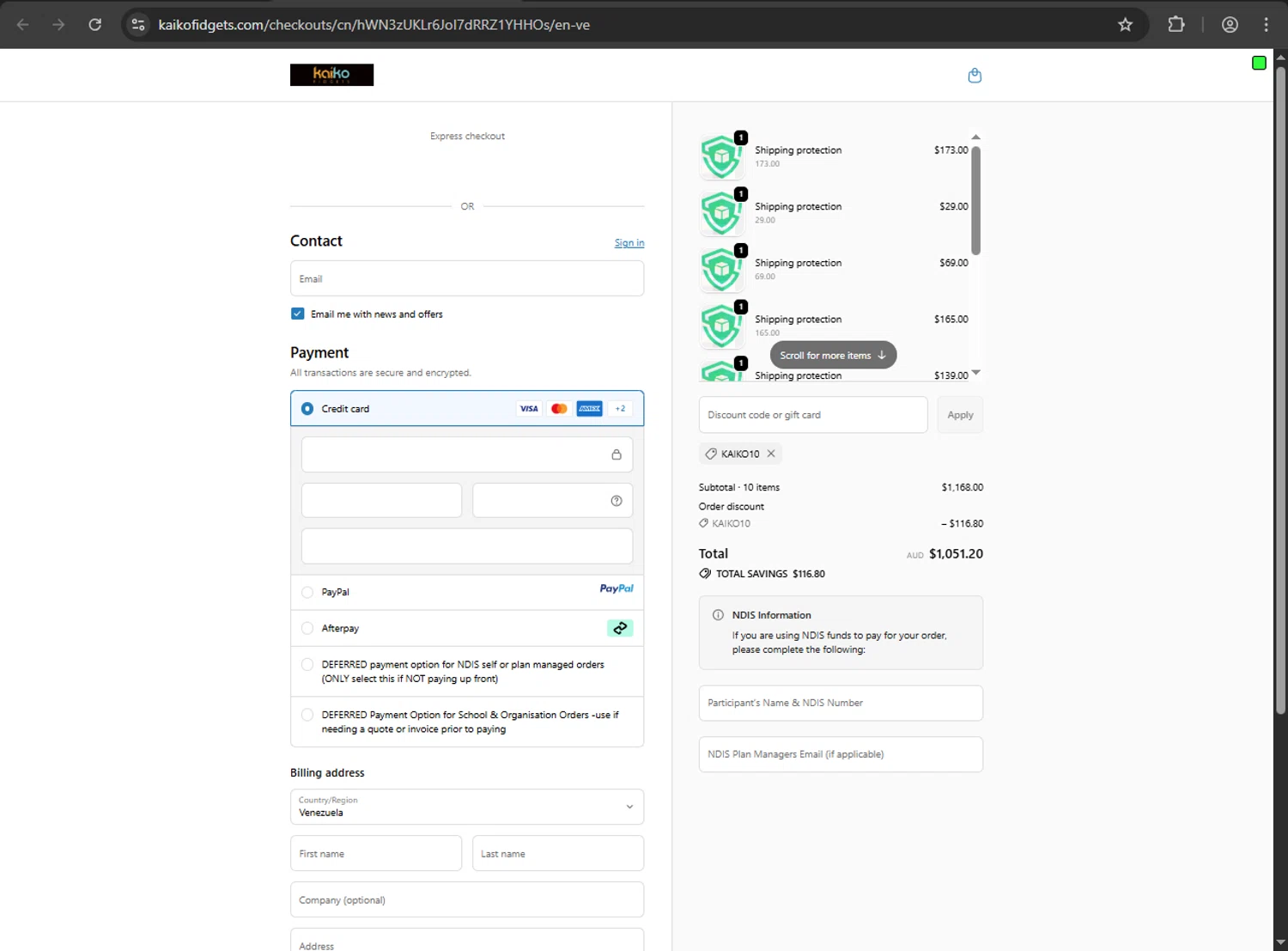Image resolution: width=1288 pixels, height=951 pixels.
Task: Click the $173.00 Shipping protection shield thumbnail
Action: (722, 156)
